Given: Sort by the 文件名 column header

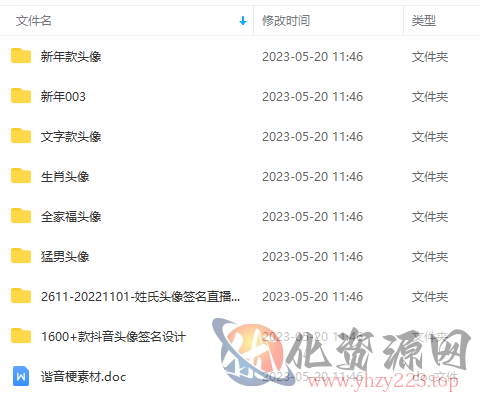Looking at the screenshot, I should 34,21.
